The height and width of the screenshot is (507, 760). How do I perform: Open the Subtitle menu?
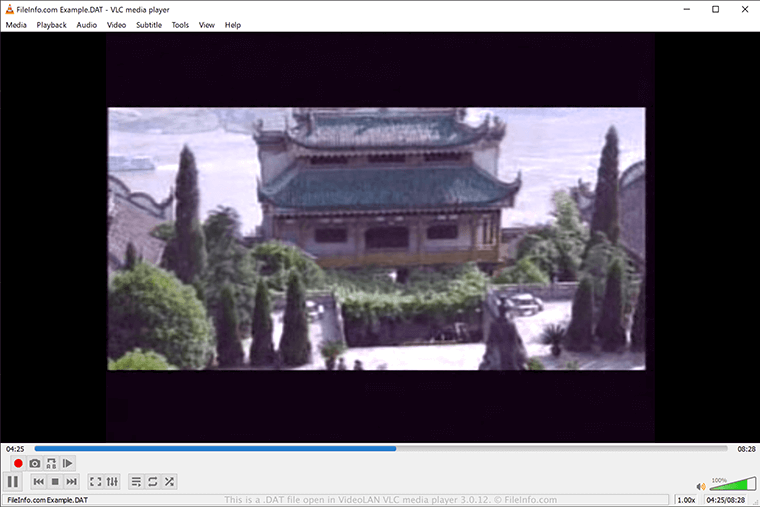pos(149,25)
